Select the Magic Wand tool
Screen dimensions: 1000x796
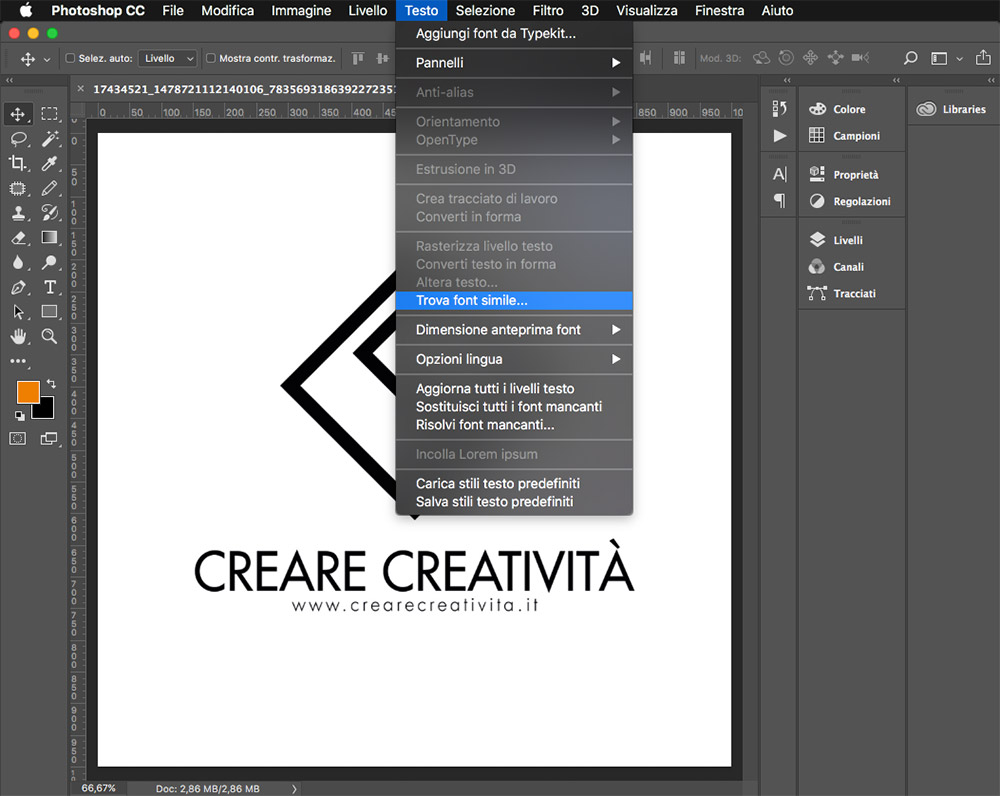tap(49, 139)
